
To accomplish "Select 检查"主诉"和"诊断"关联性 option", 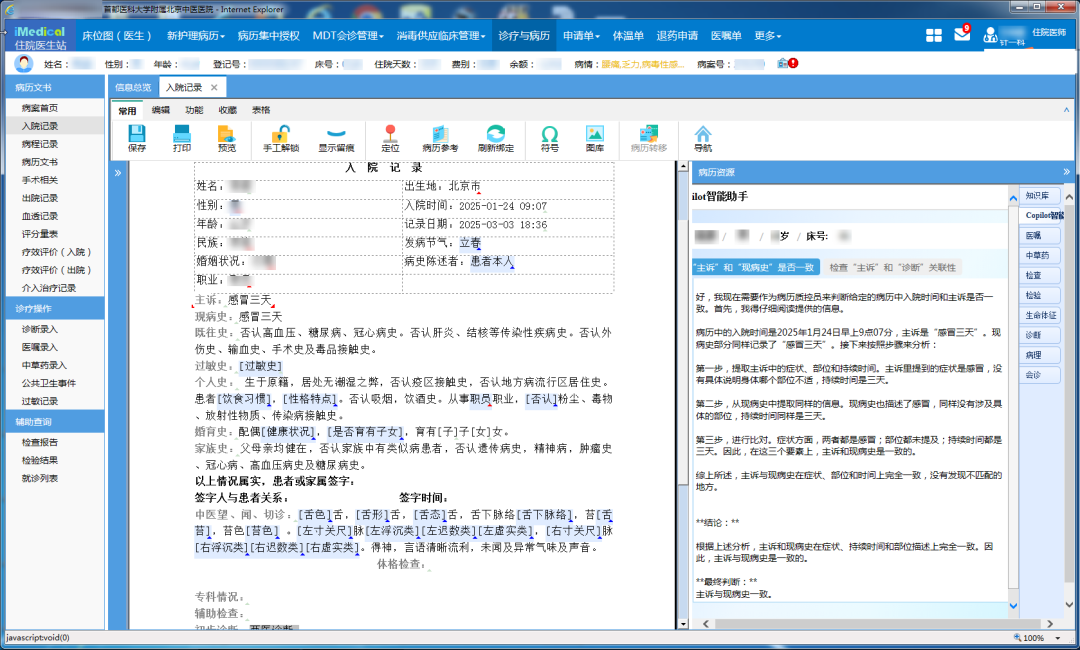I will (x=893, y=267).
